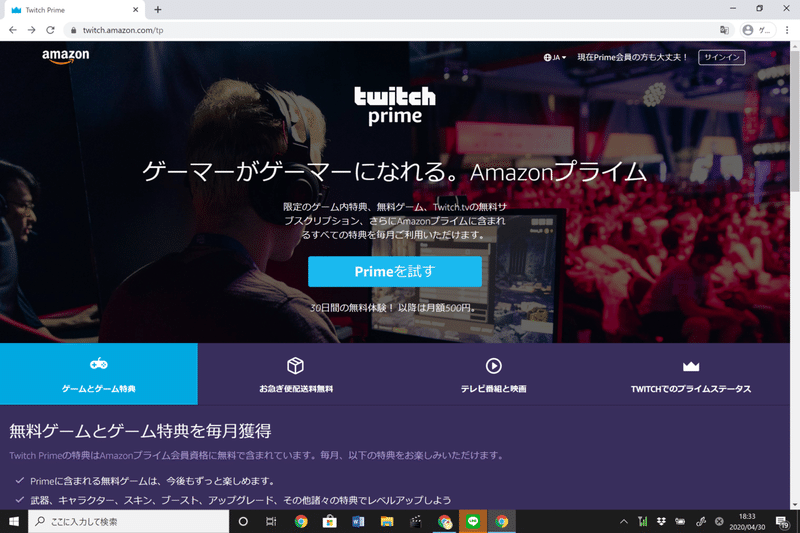Click the browser forward arrow
The width and height of the screenshot is (800, 533).
pos(32,30)
